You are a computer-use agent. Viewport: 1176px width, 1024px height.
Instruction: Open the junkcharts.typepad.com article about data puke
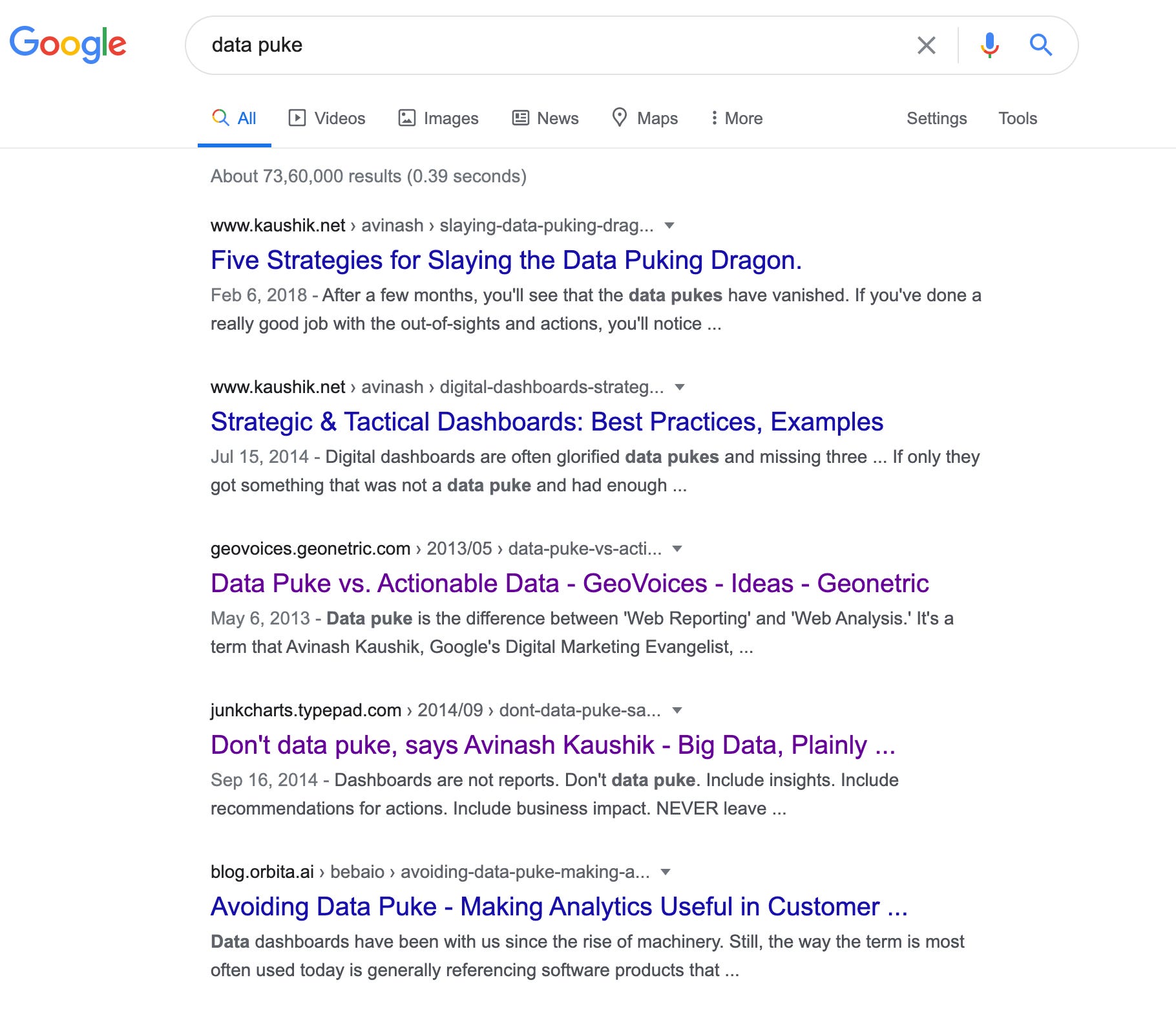(x=552, y=745)
